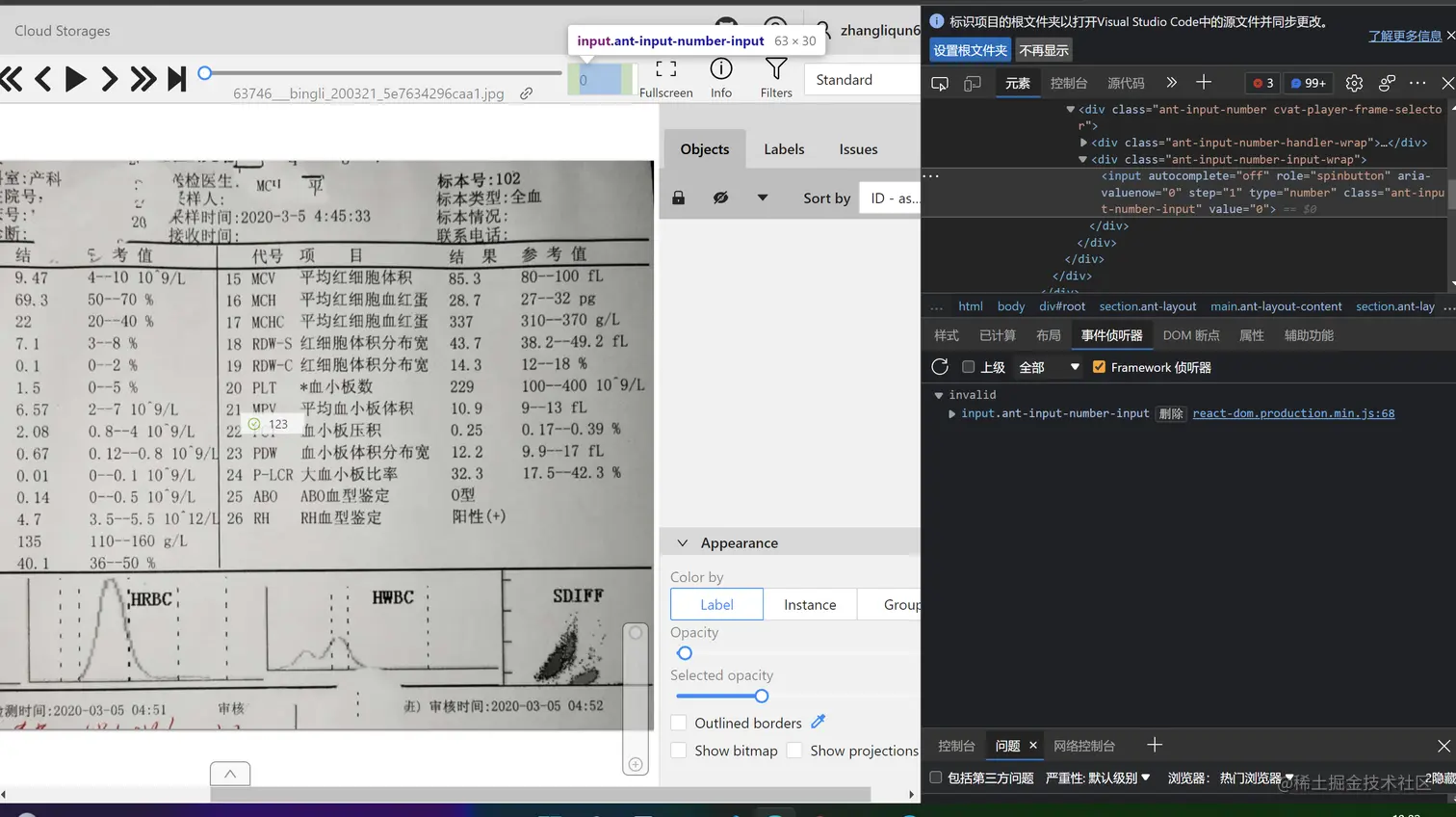This screenshot has width=1456, height=817.
Task: Lock all objects in sidebar
Action: [679, 198]
